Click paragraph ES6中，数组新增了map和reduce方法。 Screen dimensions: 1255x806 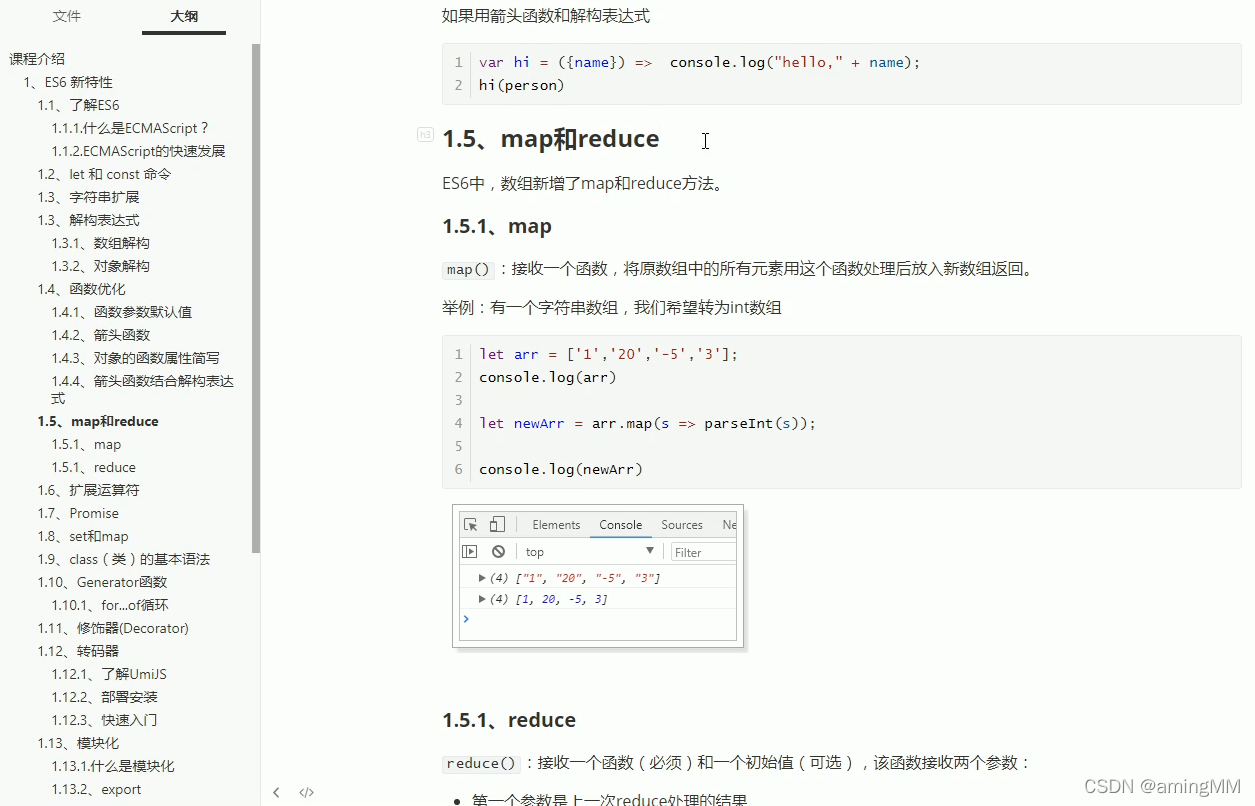pyautogui.click(x=582, y=183)
